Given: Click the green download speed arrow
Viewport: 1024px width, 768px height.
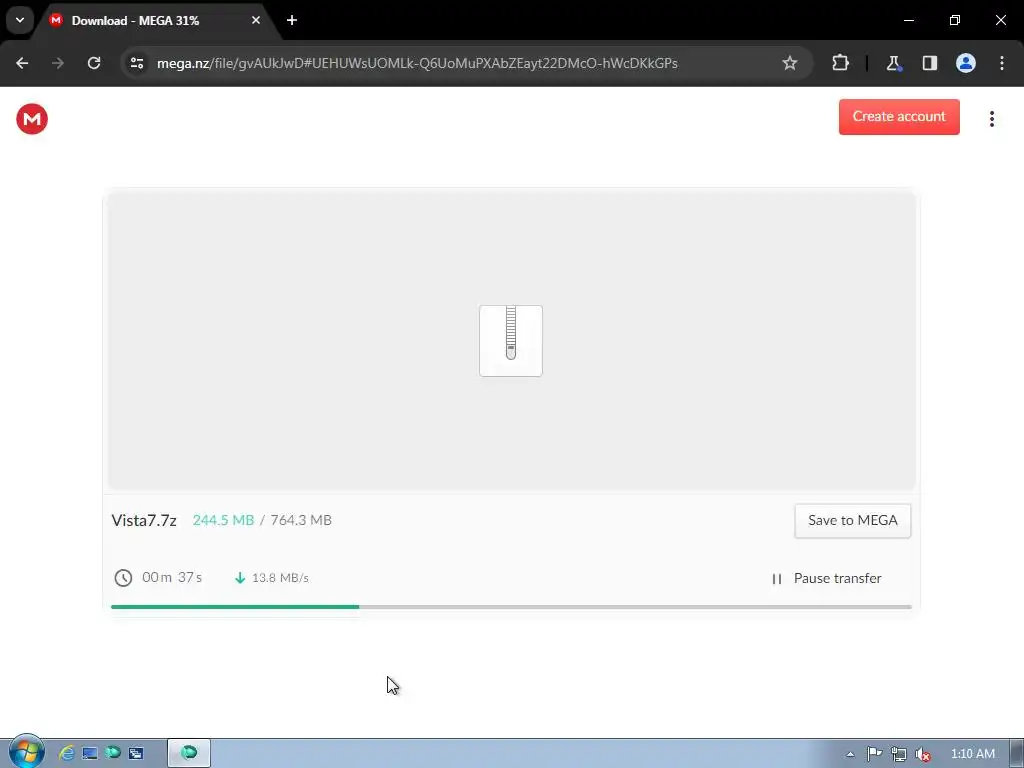Looking at the screenshot, I should coord(240,578).
